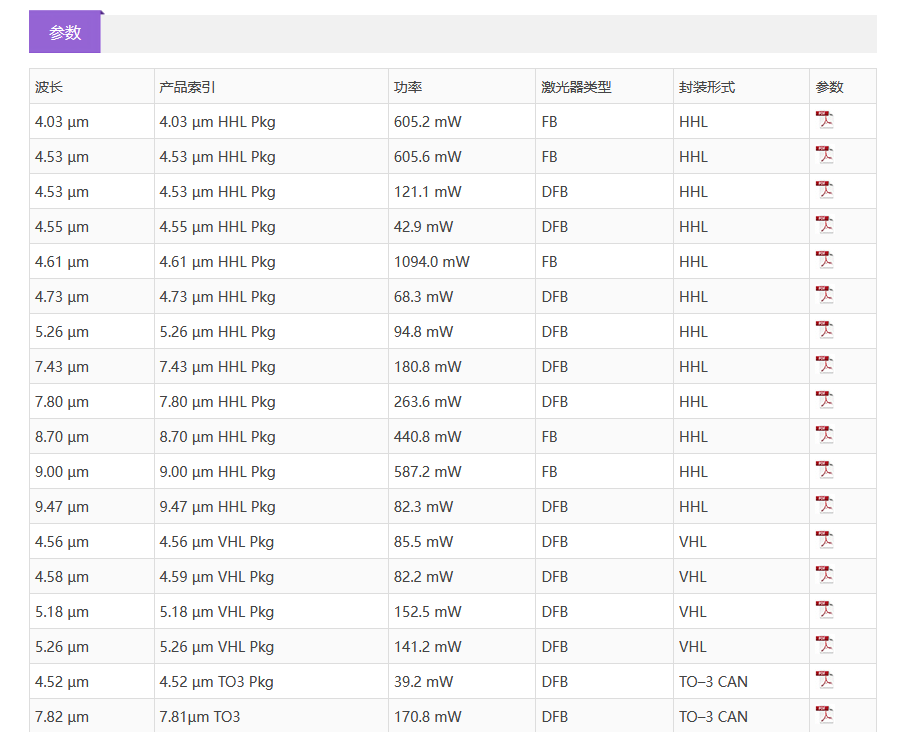Open PDF for 7.81µm TO3 row
905x732 pixels.
(825, 716)
